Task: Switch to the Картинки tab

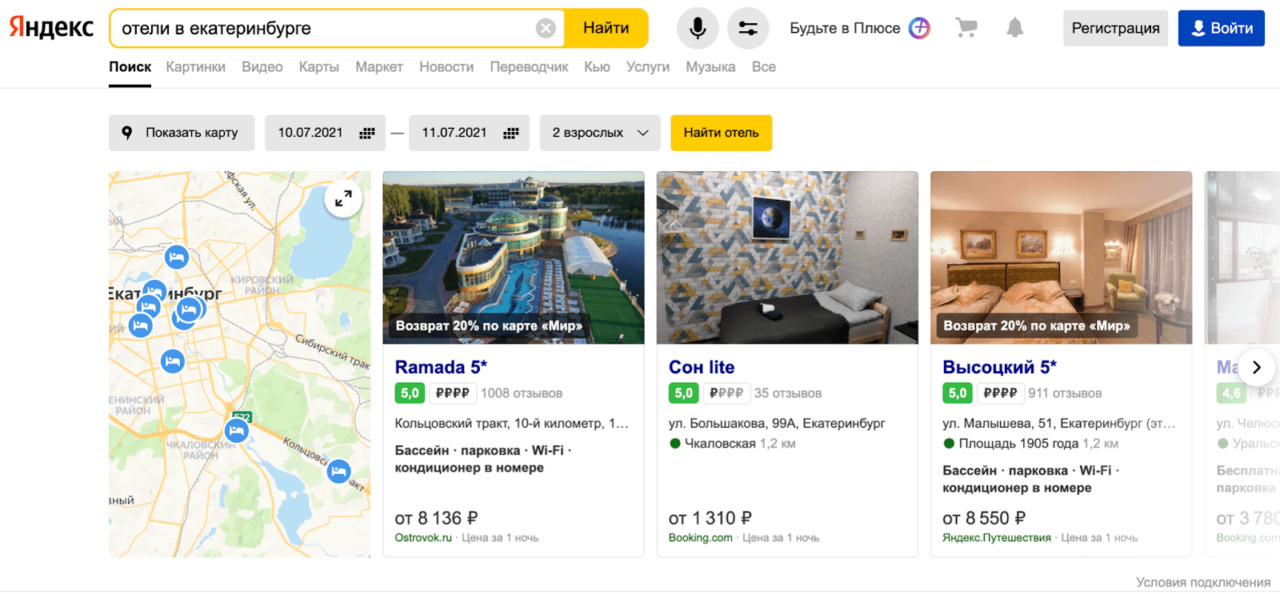Action: pos(196,67)
